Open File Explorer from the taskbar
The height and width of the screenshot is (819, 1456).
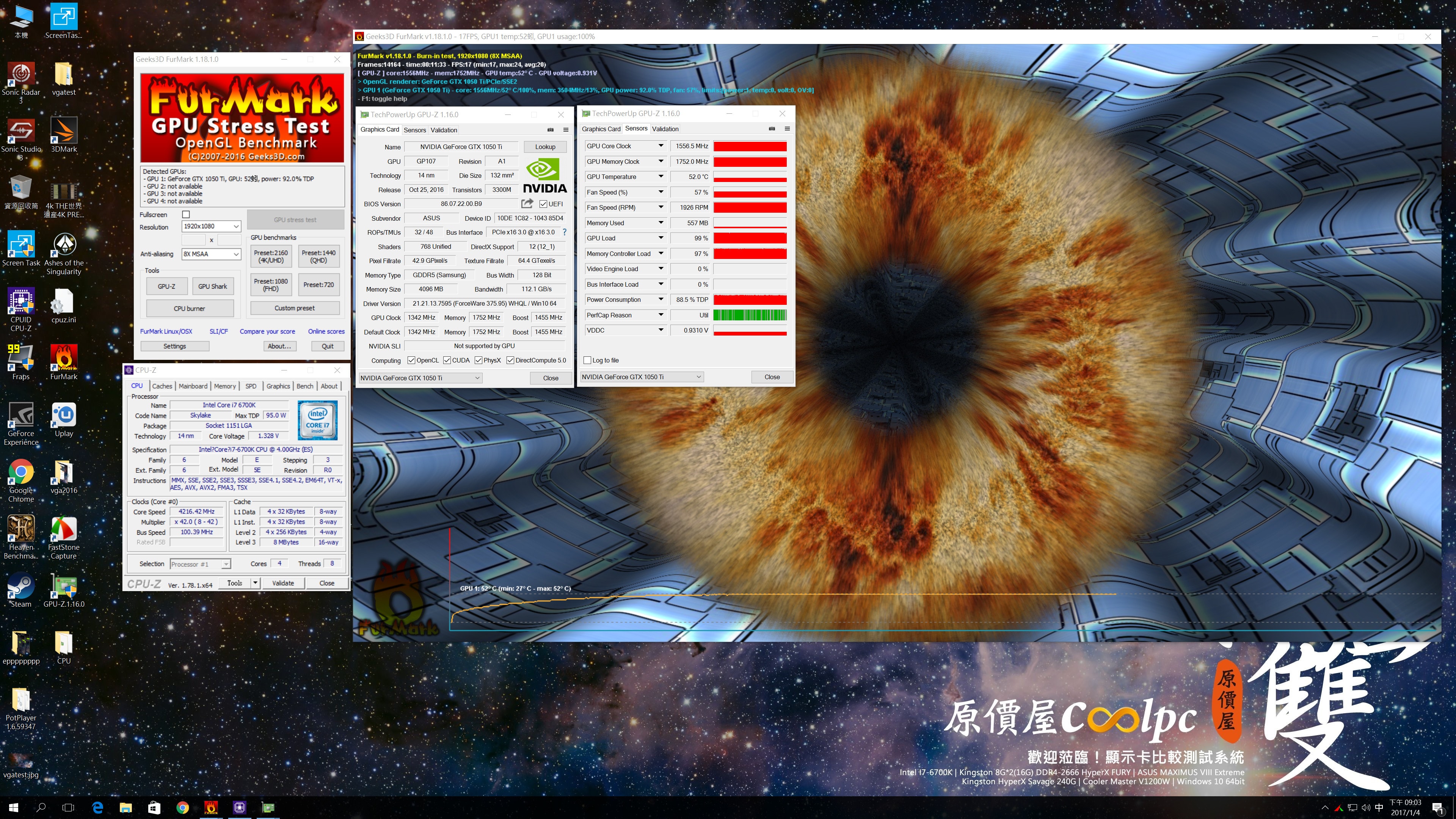[126, 808]
